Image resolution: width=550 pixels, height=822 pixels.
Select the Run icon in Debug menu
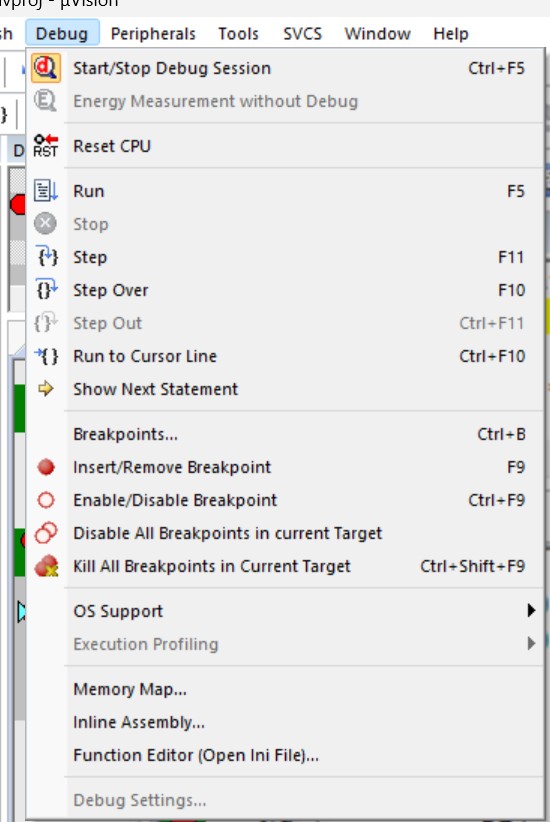pos(46,191)
